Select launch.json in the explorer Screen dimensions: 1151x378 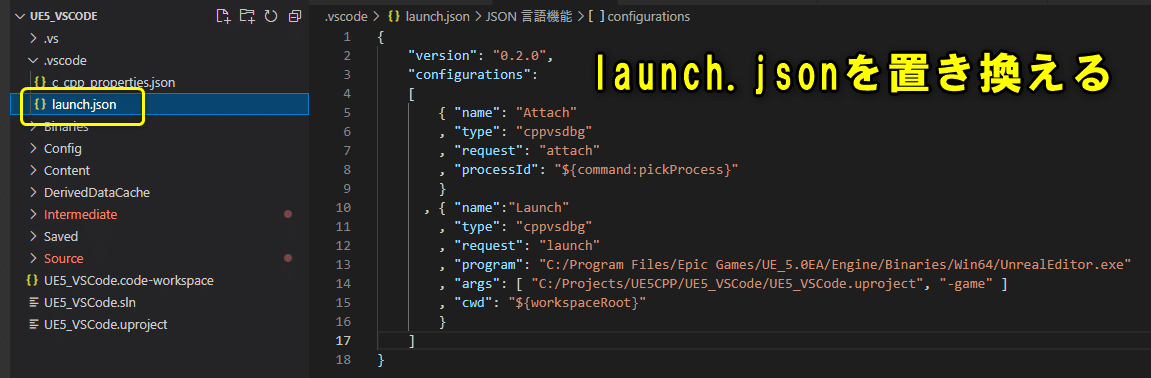pos(84,104)
